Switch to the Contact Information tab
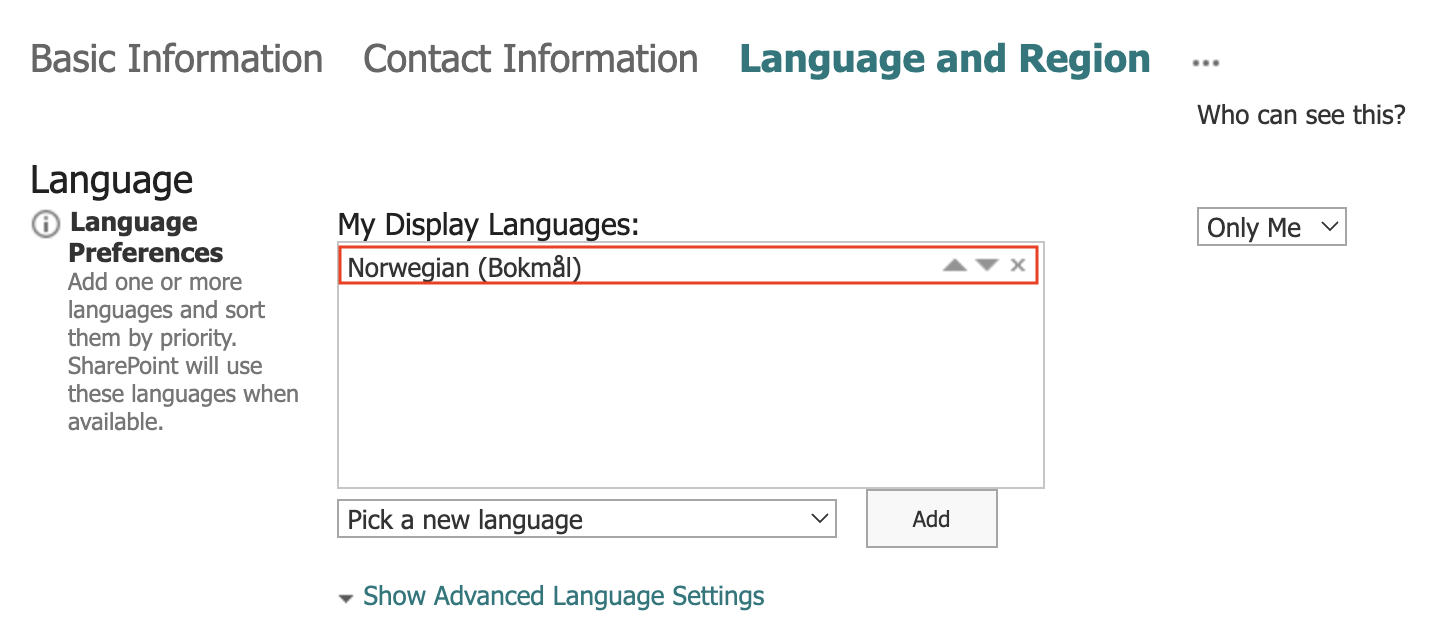This screenshot has width=1440, height=634. (x=530, y=58)
